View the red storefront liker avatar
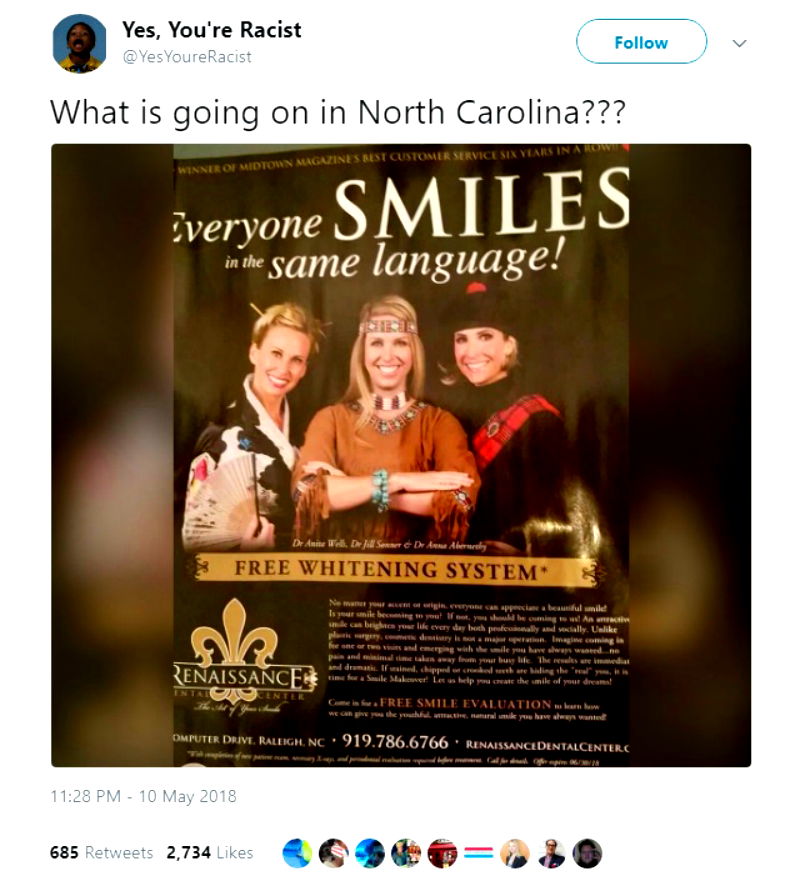This screenshot has width=800, height=886. click(x=442, y=853)
